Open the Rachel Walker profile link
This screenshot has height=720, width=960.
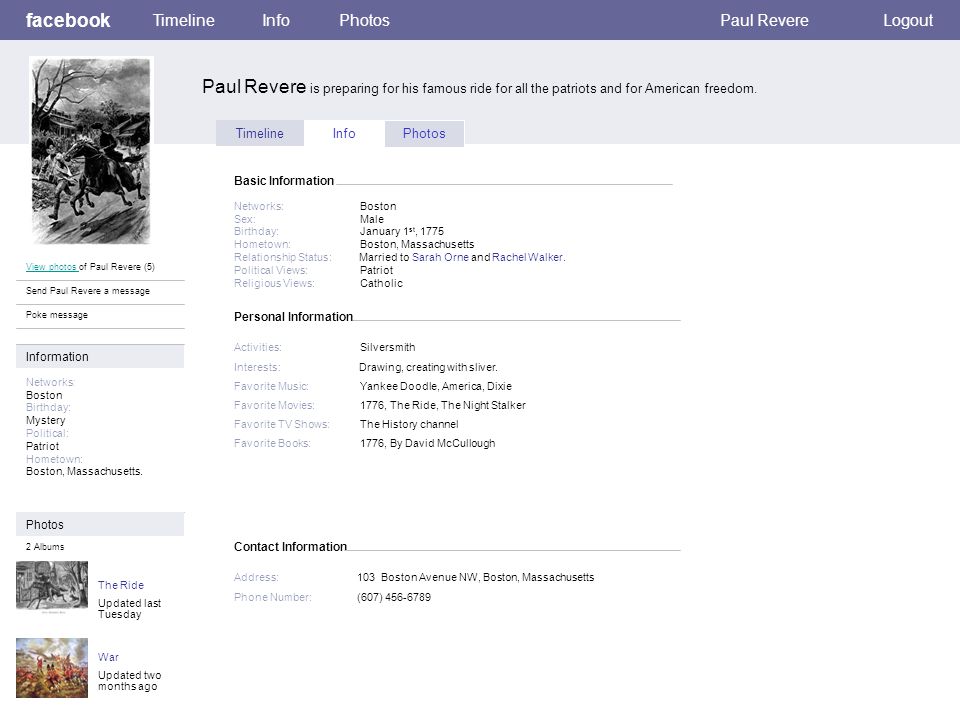tap(527, 257)
